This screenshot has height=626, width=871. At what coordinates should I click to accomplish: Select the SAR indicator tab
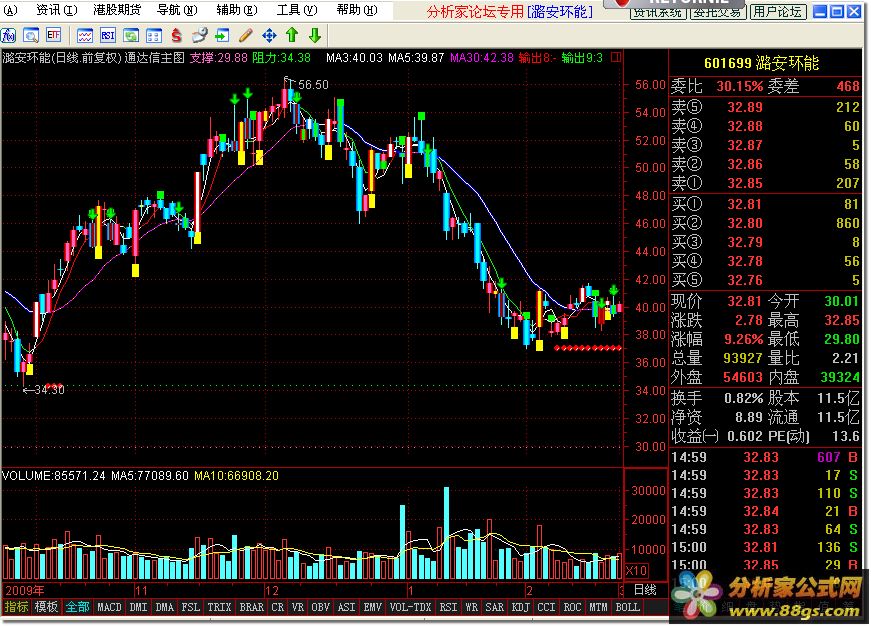pos(494,607)
